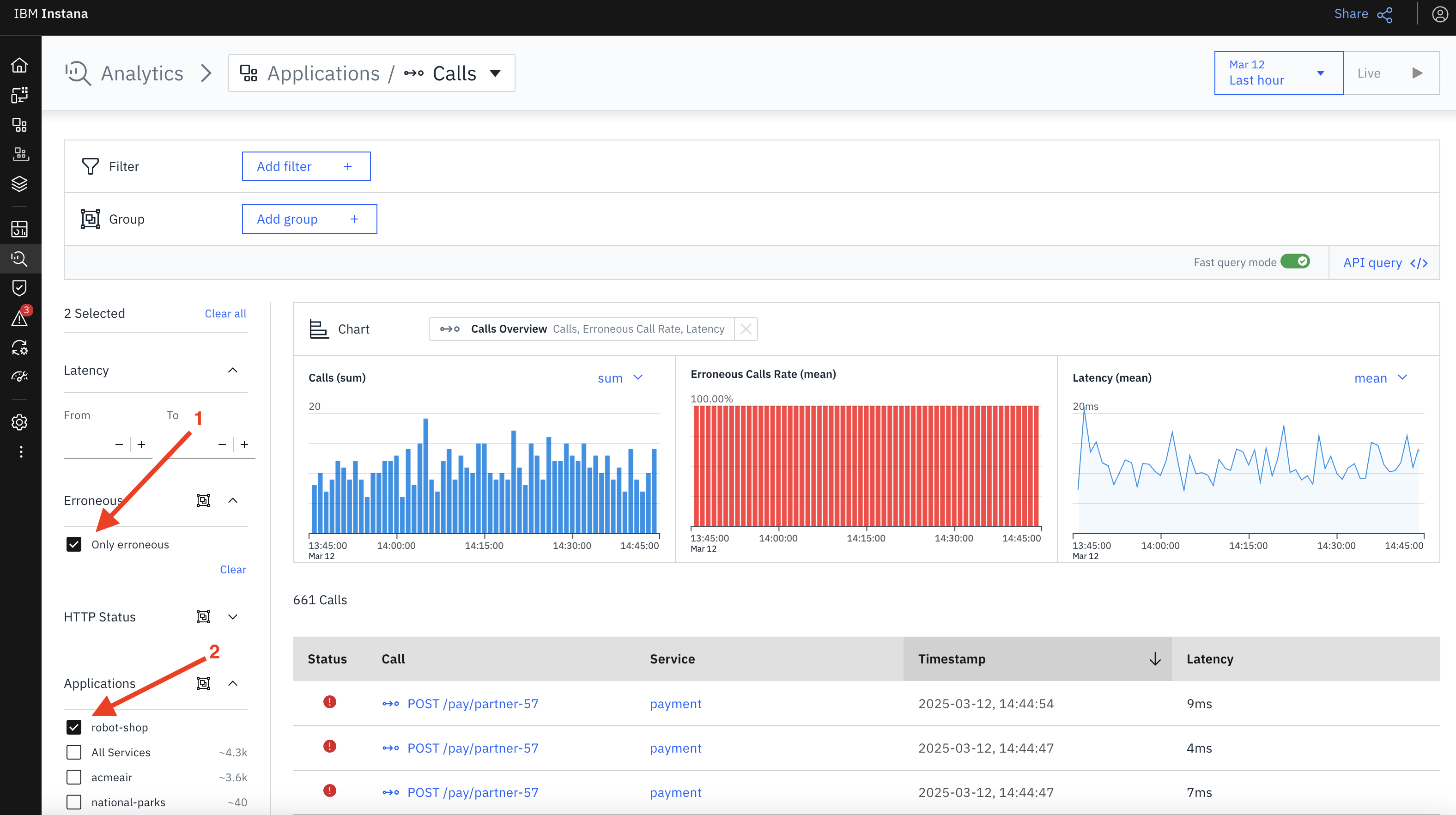Click error status icon for 14:44:54 call

point(329,702)
